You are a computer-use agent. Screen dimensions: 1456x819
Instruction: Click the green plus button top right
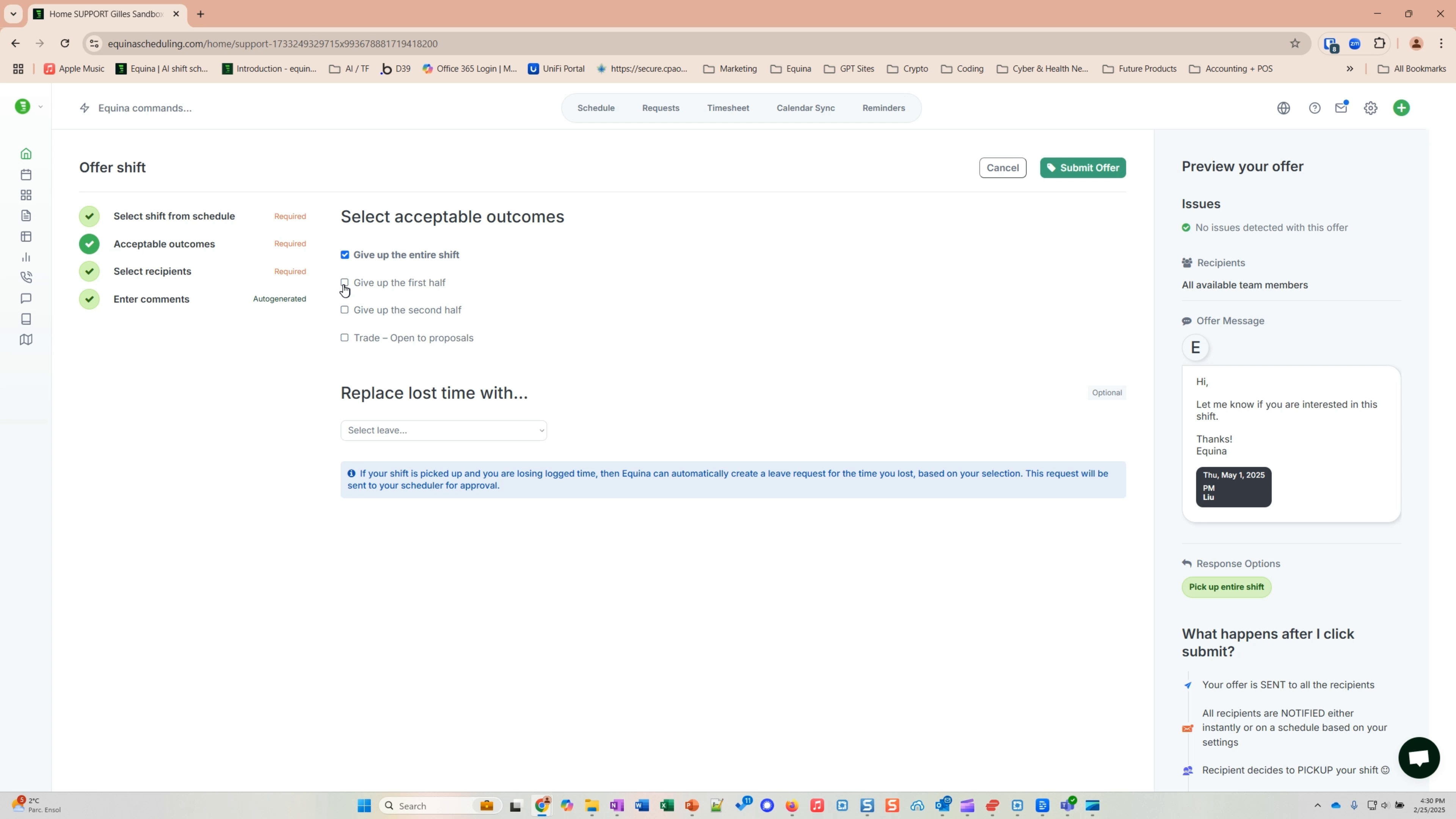pos(1402,107)
